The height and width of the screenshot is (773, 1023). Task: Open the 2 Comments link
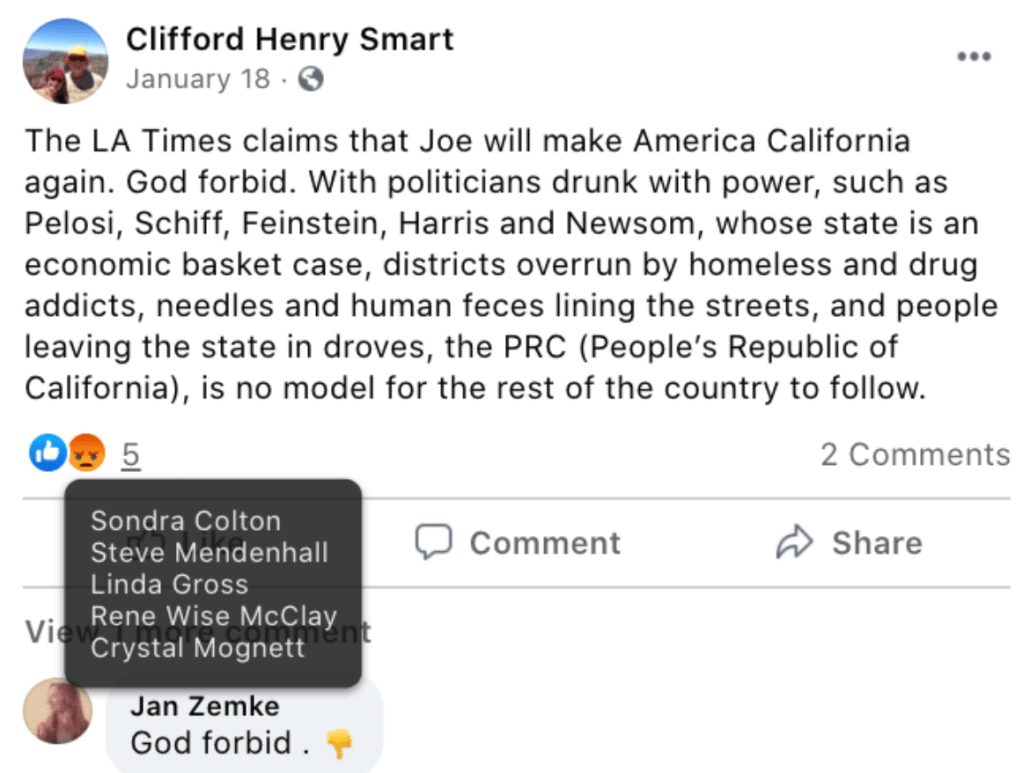(915, 455)
